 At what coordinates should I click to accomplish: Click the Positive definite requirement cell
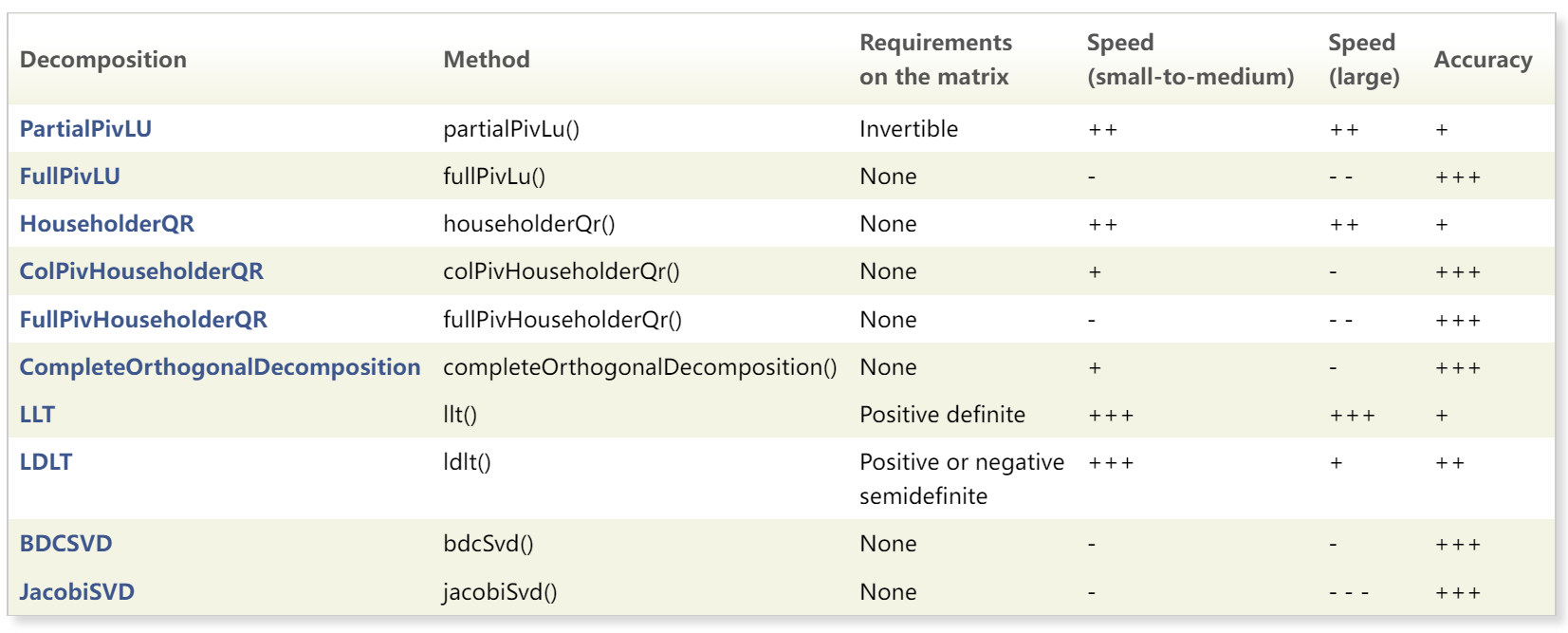pyautogui.click(x=942, y=415)
